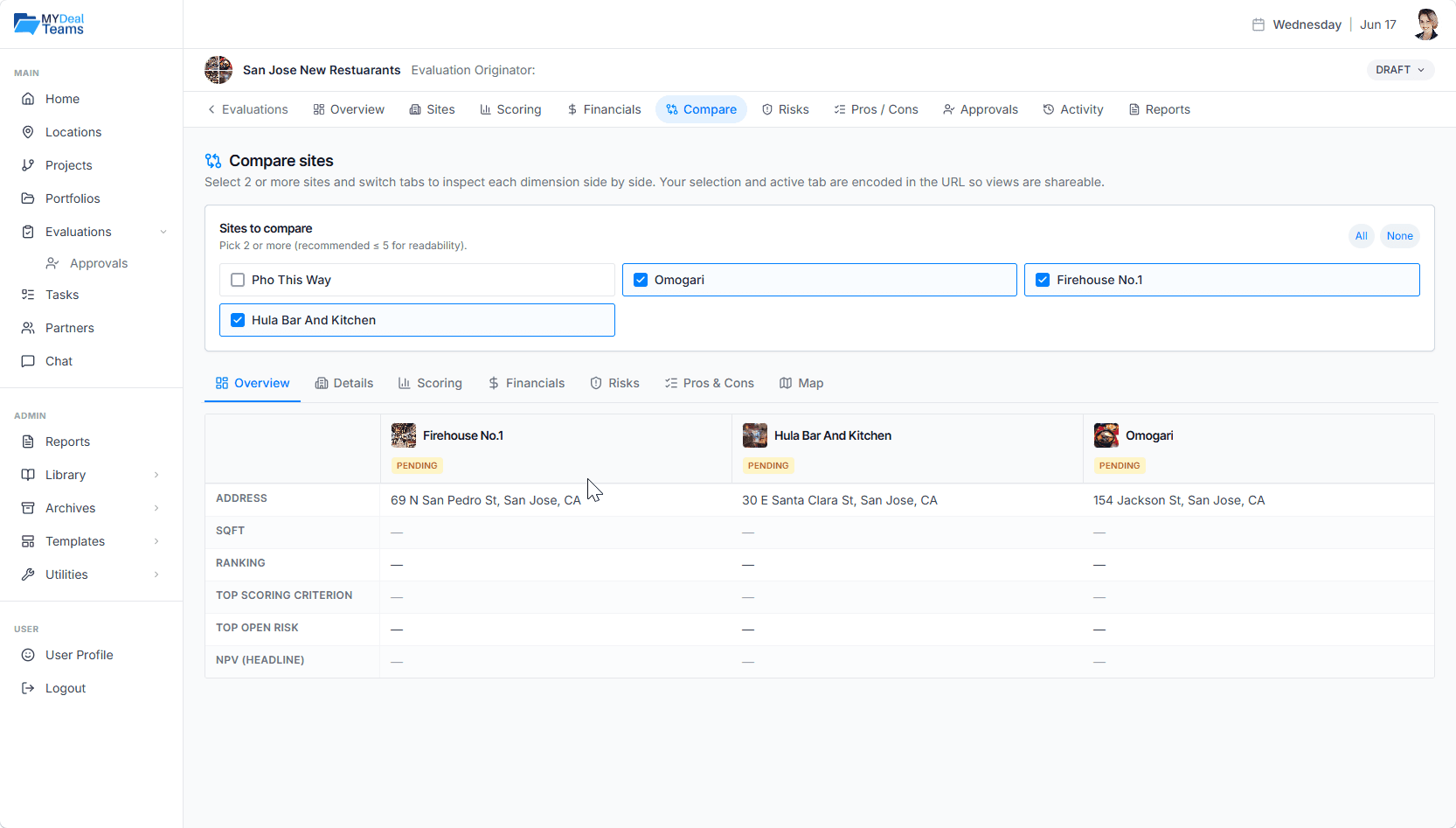This screenshot has width=1456, height=828.
Task: Switch to the compare Scoring sub-tab
Action: [430, 383]
